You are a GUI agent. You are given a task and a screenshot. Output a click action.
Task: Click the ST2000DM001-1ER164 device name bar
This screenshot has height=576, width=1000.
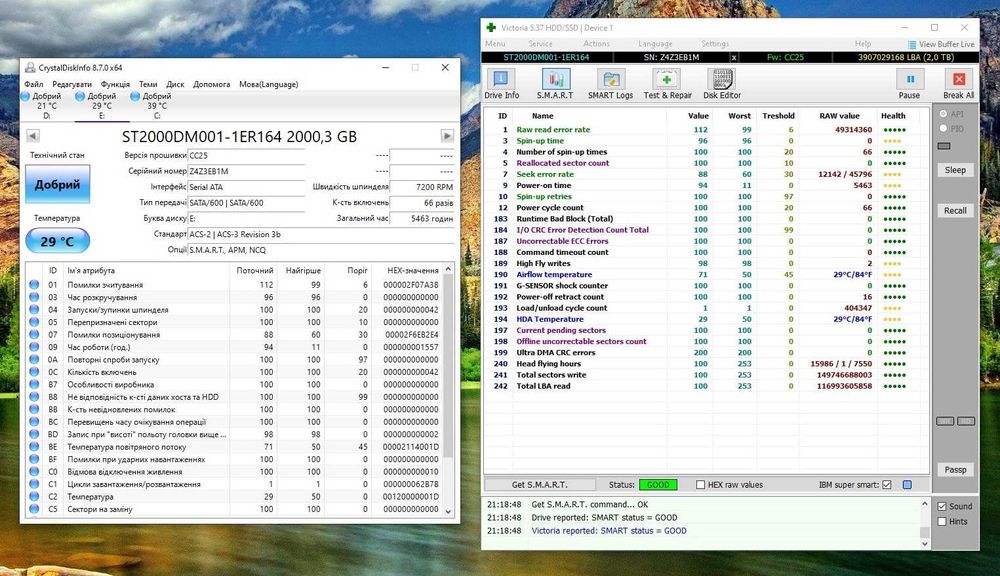[546, 57]
